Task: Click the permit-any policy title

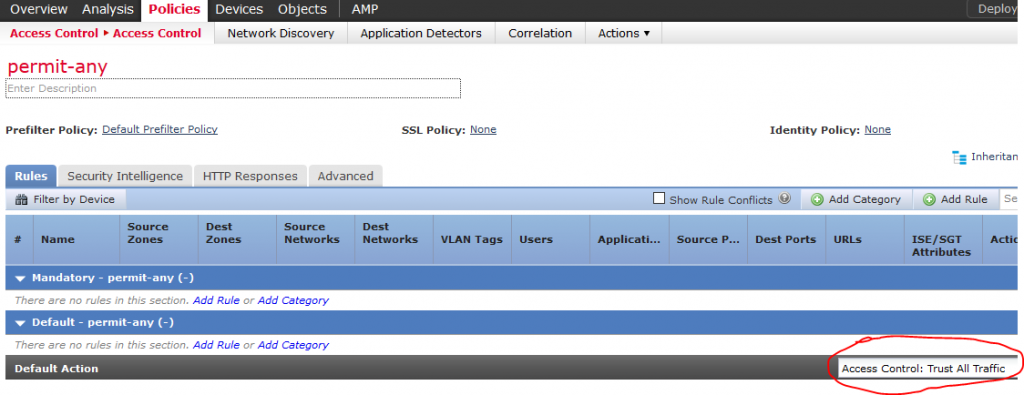Action: pyautogui.click(x=57, y=67)
